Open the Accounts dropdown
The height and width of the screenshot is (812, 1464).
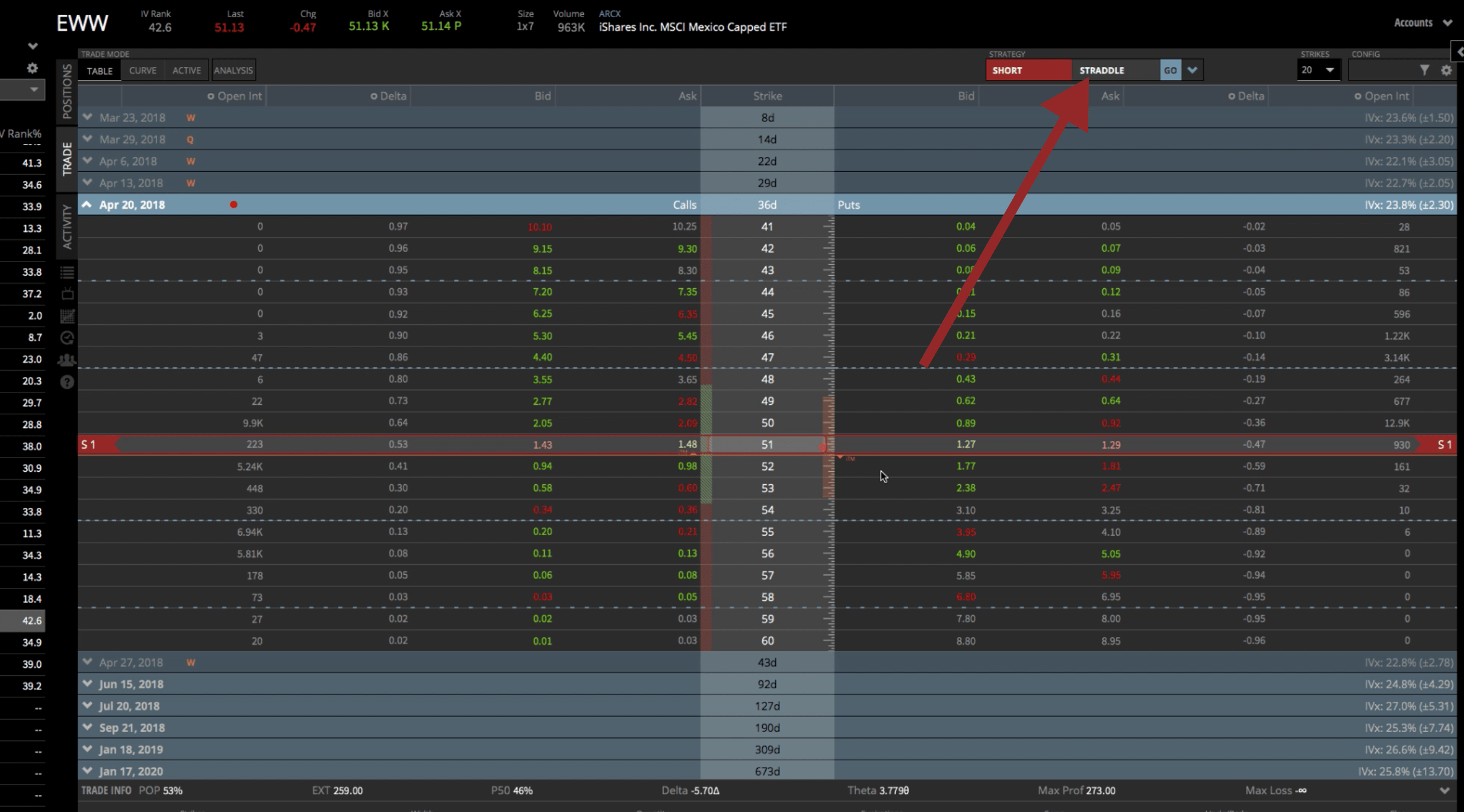(x=1423, y=23)
